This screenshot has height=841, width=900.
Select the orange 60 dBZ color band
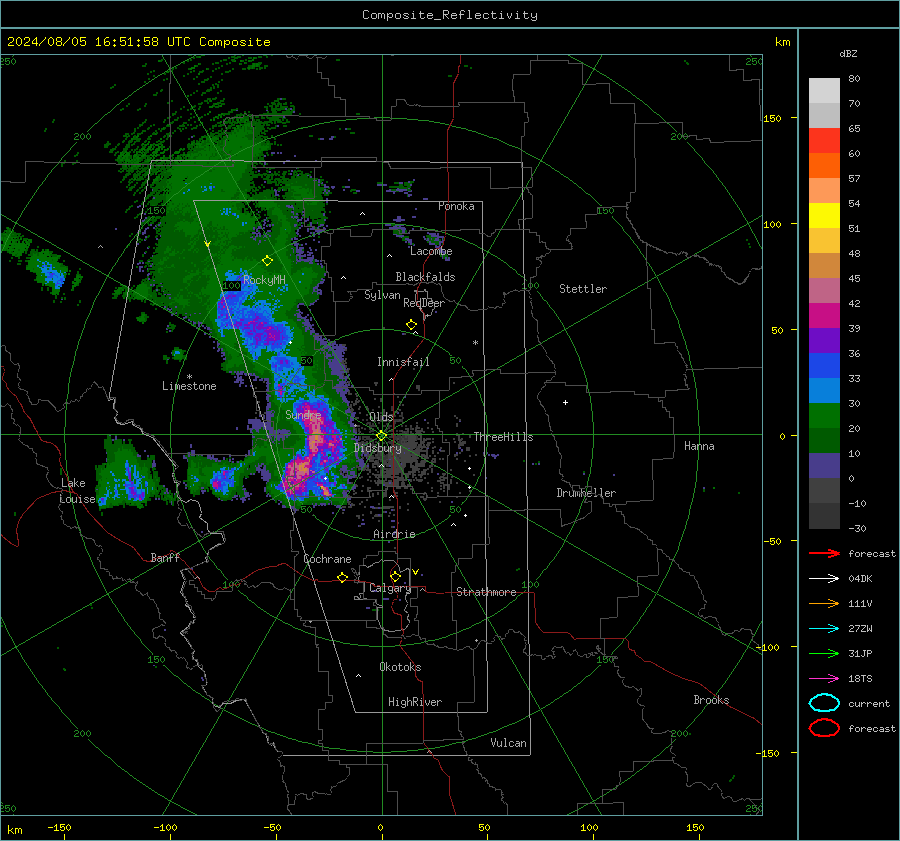[824, 165]
